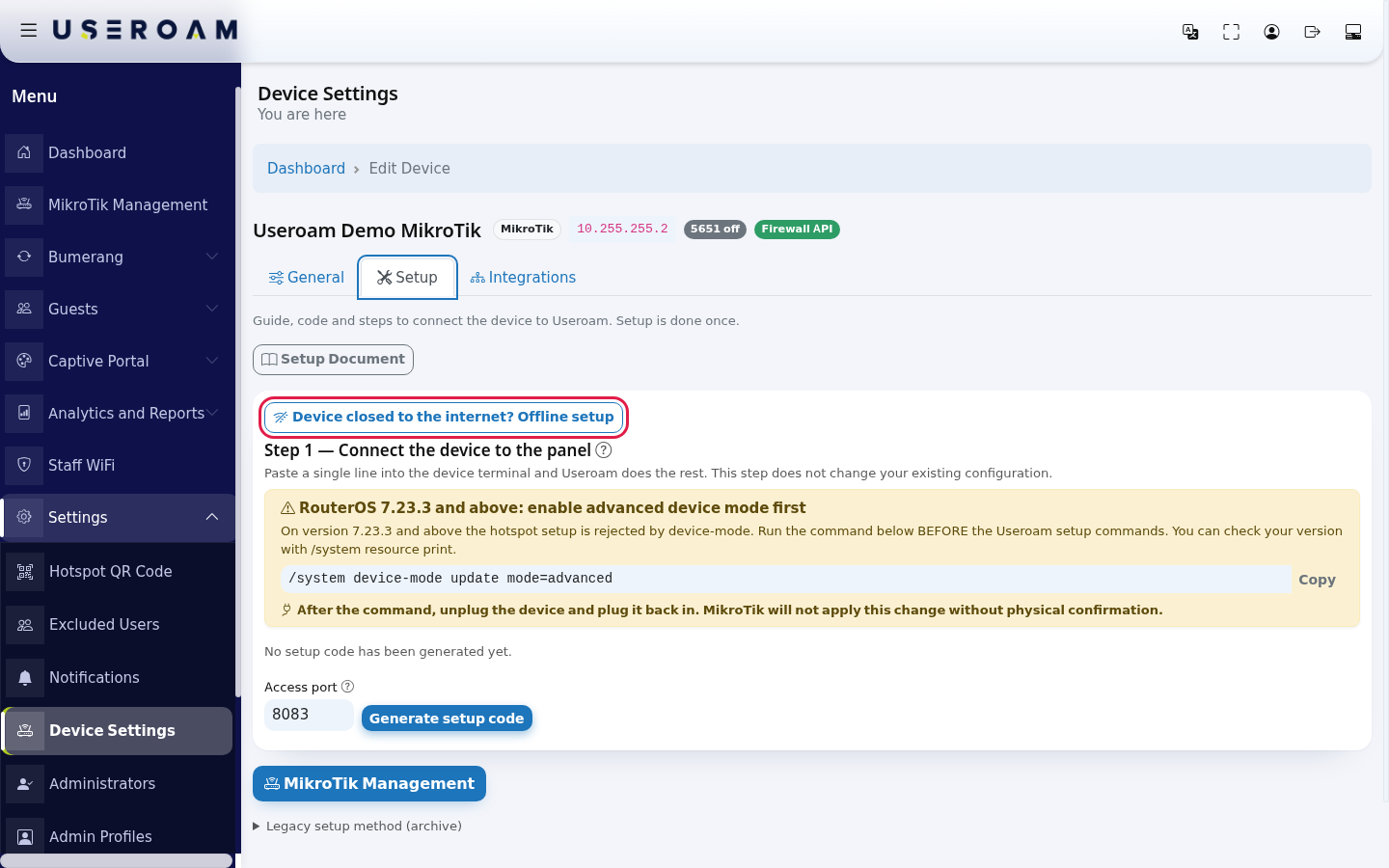Expand the Guests submenu chevron
Screen dimensions: 1389x868
(x=212, y=309)
